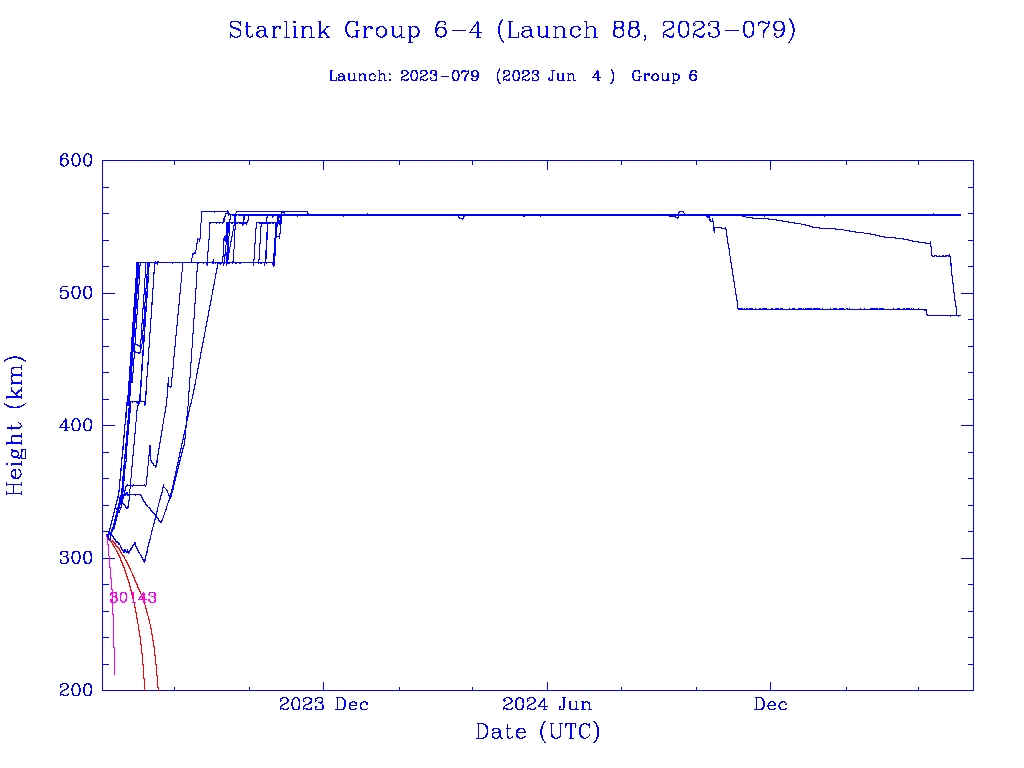The height and width of the screenshot is (768, 1024).
Task: Click the y-axis value '400'
Action: (76, 425)
